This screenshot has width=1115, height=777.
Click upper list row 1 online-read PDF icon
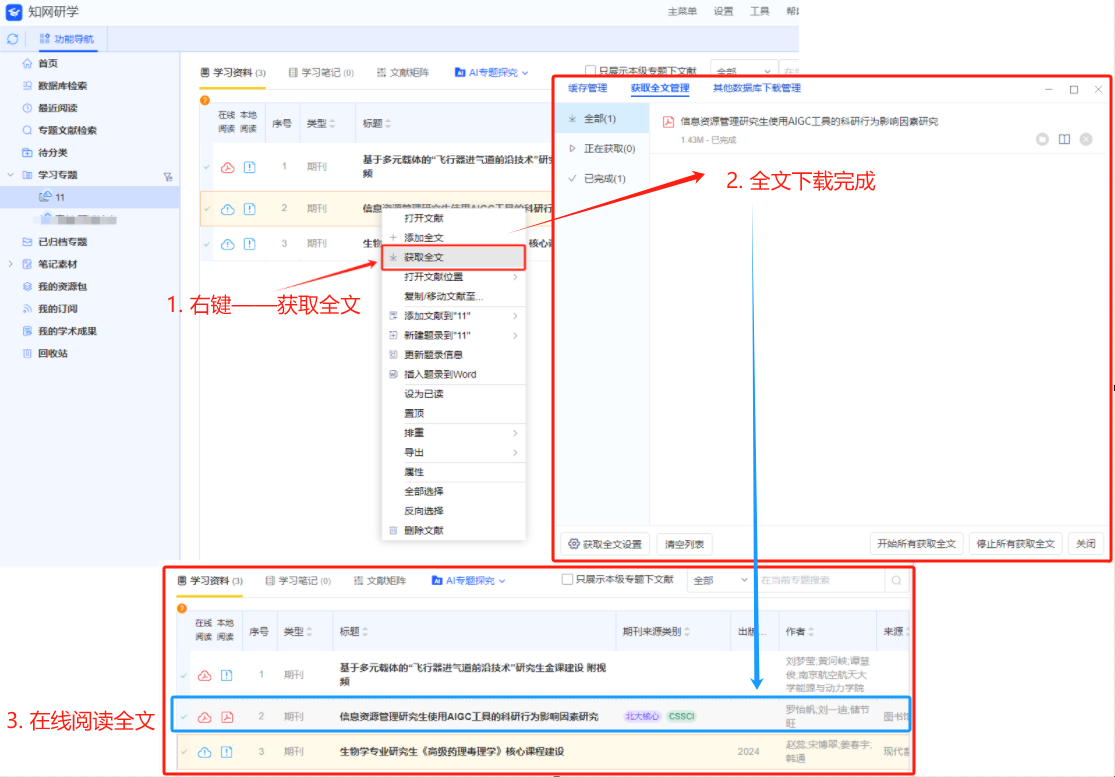click(x=228, y=168)
